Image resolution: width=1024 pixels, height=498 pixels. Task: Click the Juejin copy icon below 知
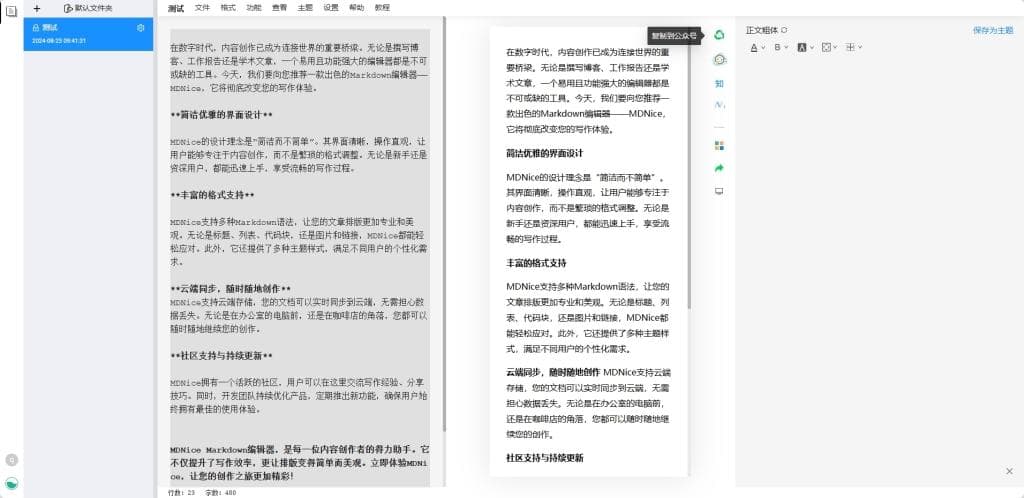coord(719,104)
